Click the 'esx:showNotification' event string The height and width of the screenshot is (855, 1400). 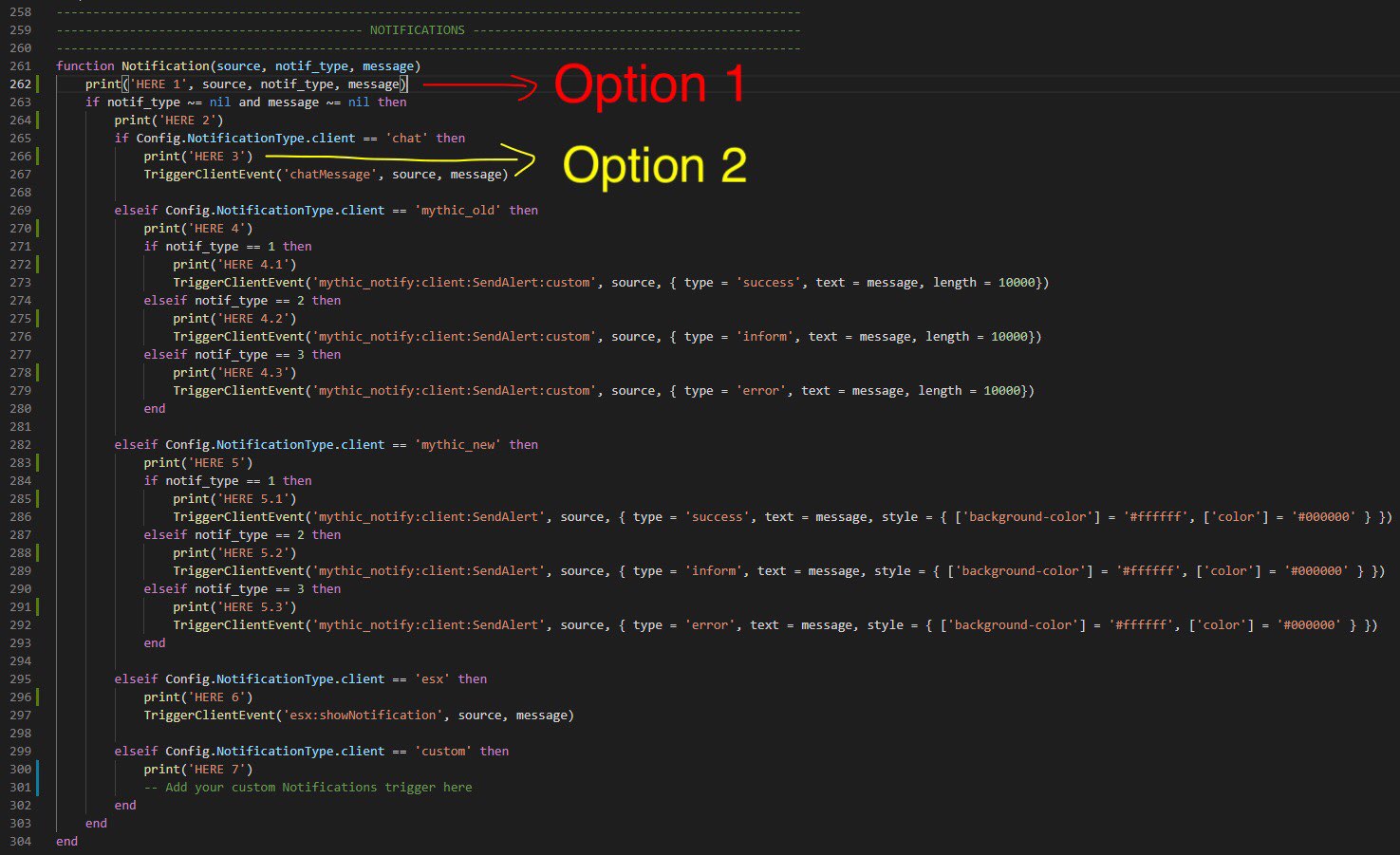click(x=363, y=715)
